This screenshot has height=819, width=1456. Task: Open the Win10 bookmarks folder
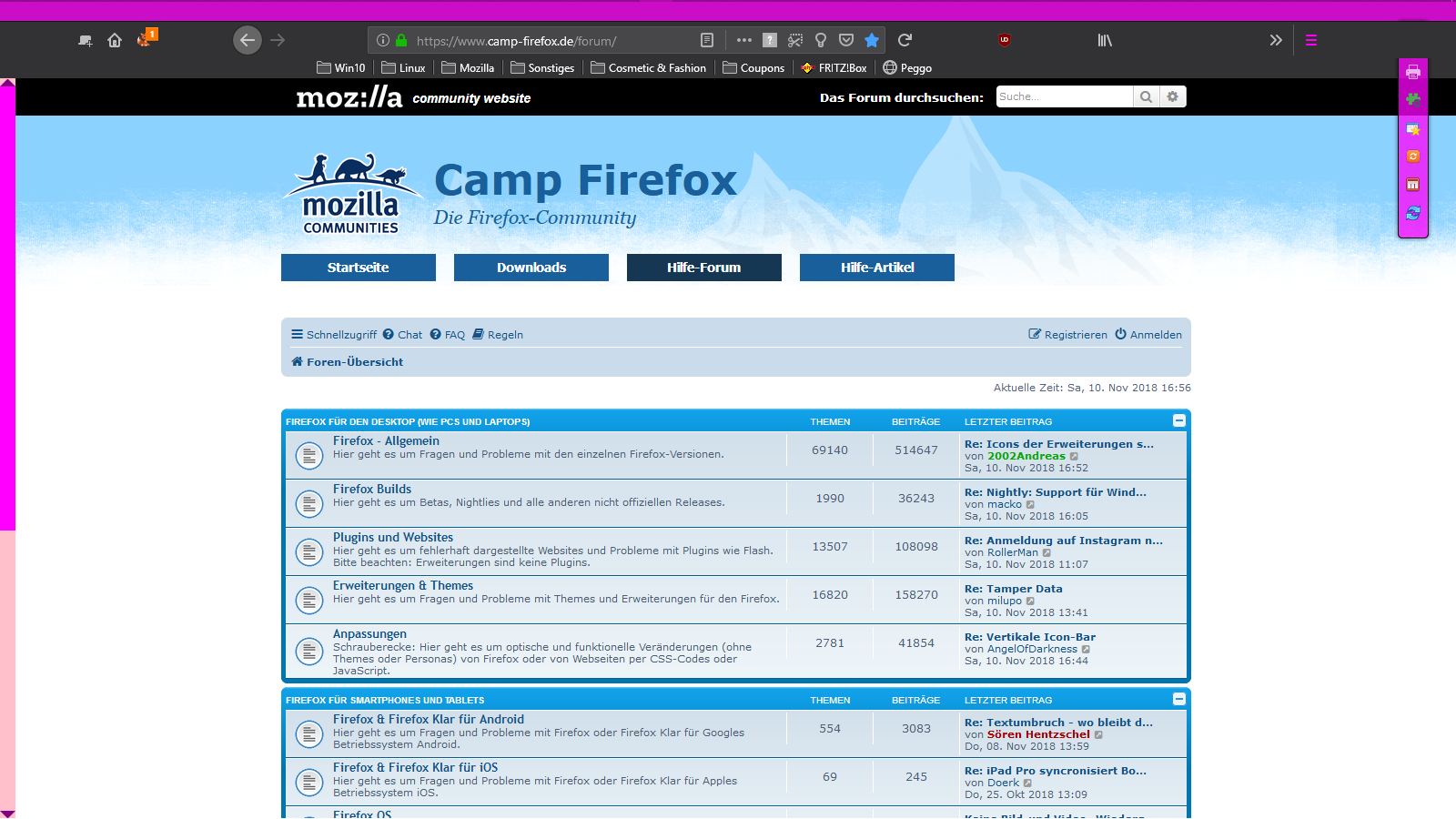[x=341, y=68]
